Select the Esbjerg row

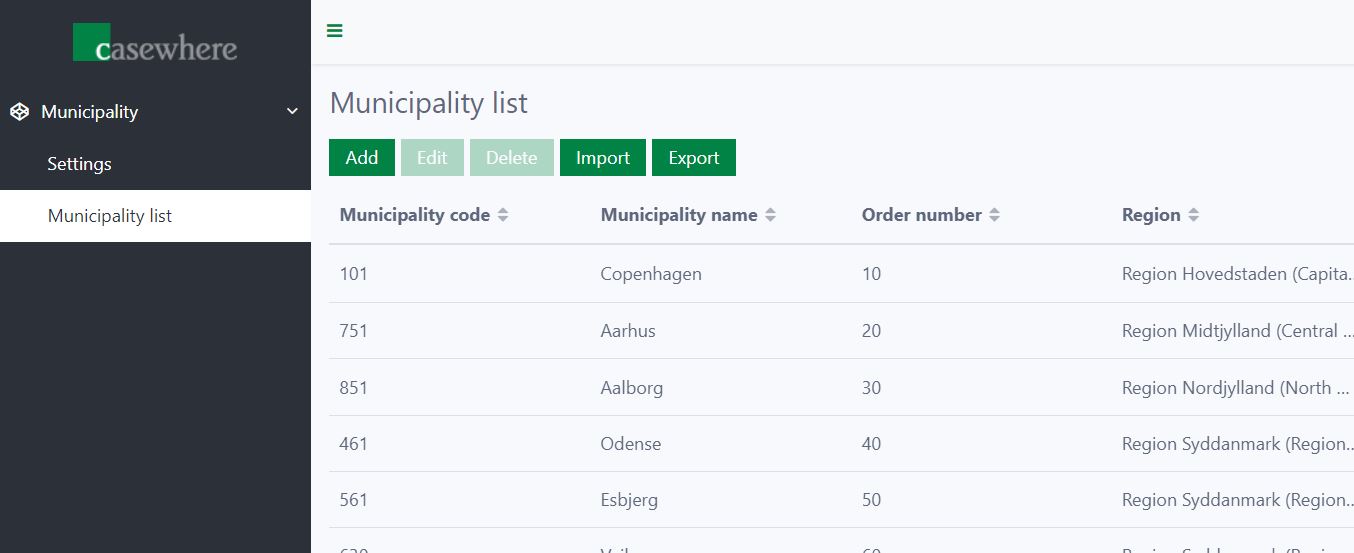point(629,500)
